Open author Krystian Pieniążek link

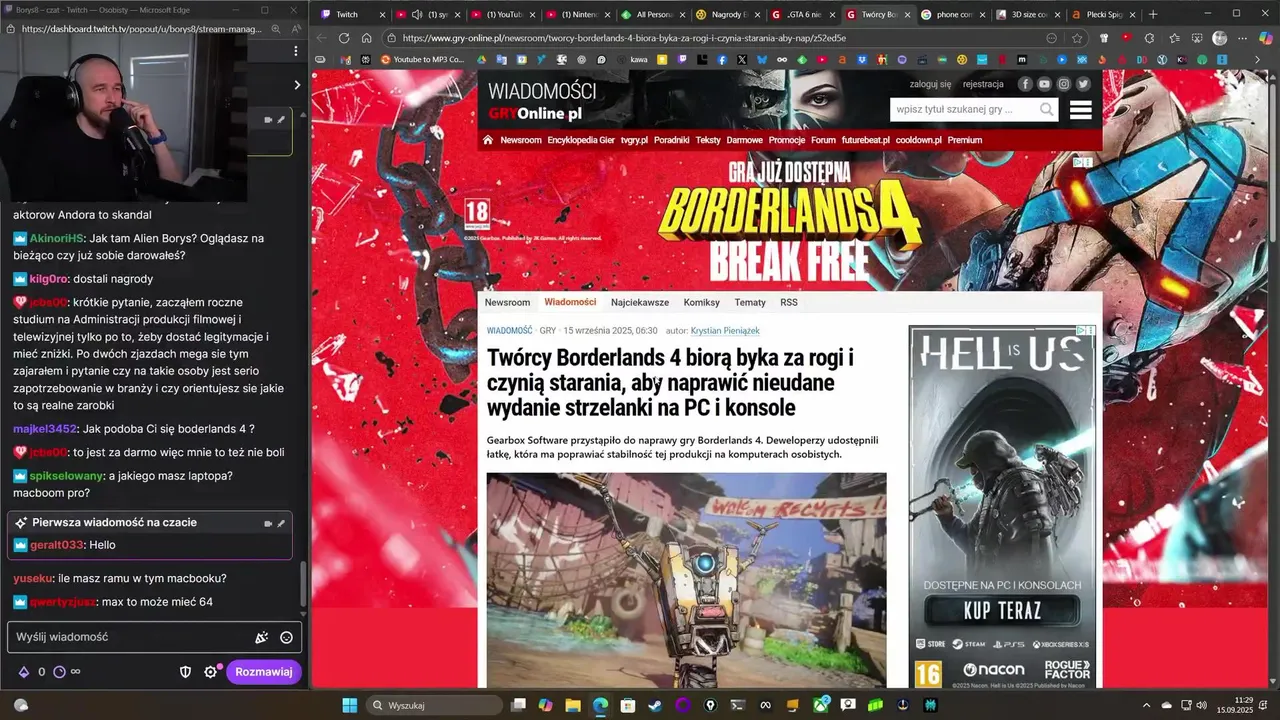click(725, 330)
